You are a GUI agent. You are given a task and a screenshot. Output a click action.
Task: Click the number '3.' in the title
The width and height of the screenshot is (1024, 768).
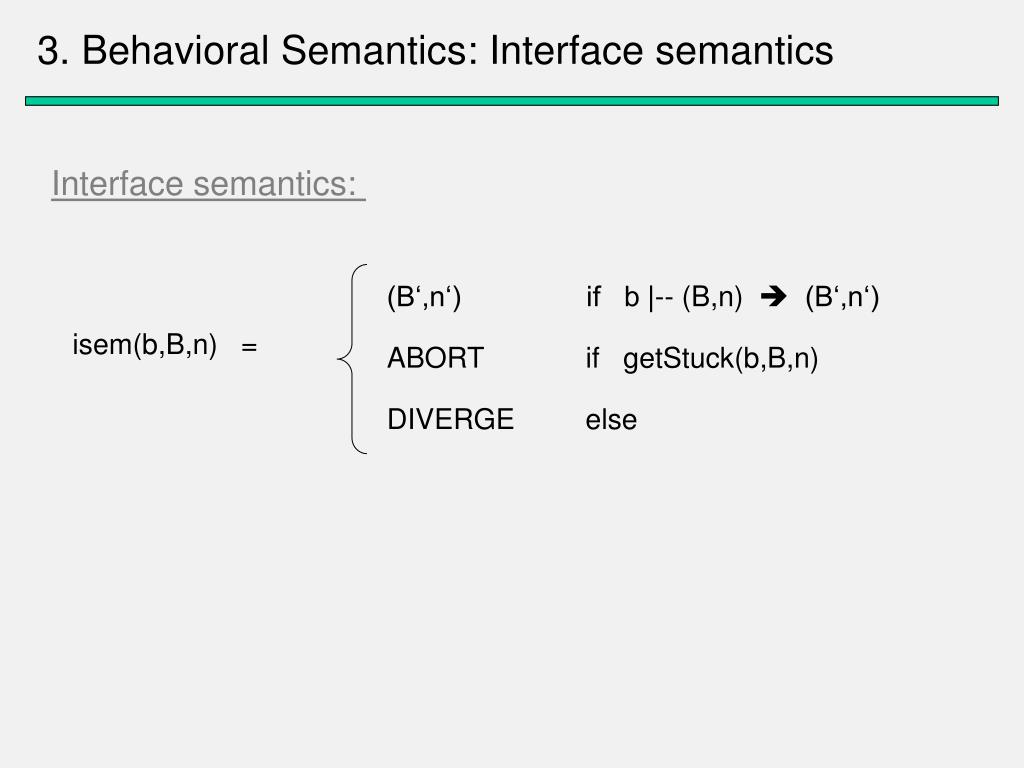(x=54, y=50)
